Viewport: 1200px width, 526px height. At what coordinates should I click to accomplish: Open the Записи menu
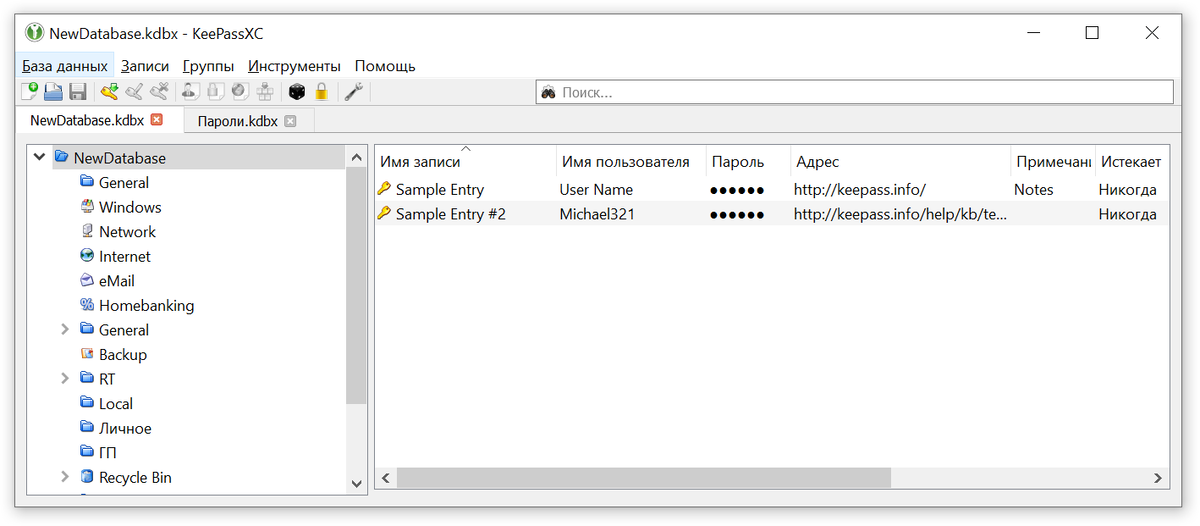coord(145,66)
